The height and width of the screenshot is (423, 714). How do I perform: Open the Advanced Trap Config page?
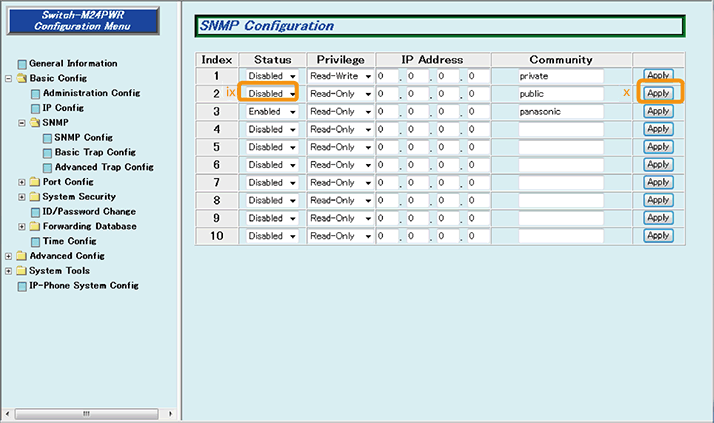[x=104, y=167]
